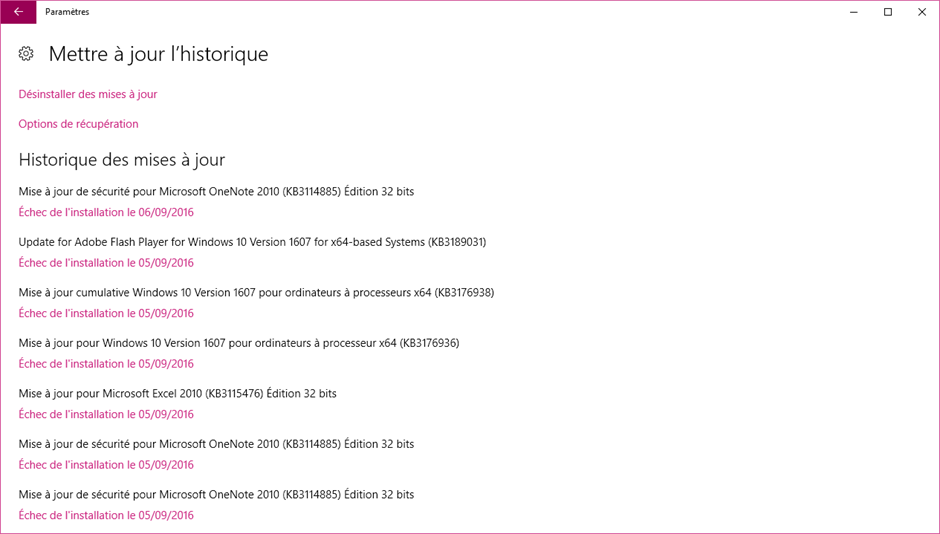The image size is (940, 534).
Task: Select the Adobe Flash Player KB3189031 entry
Action: click(252, 242)
